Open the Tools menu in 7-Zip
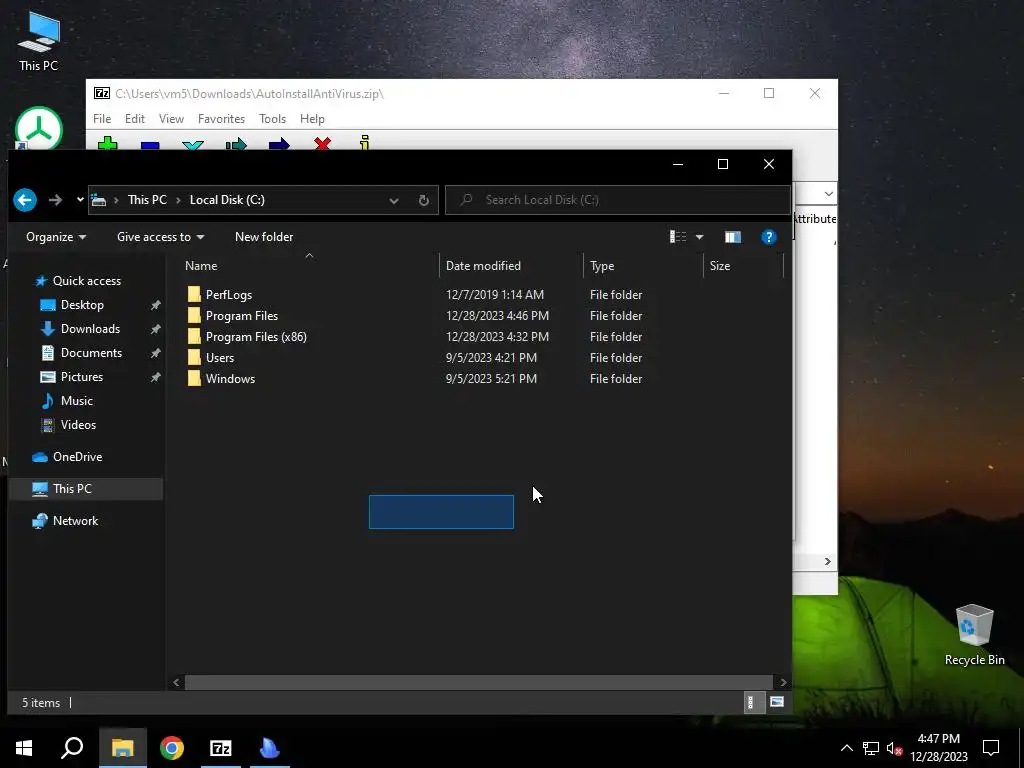Screen dimensions: 1024x768 (x=272, y=119)
